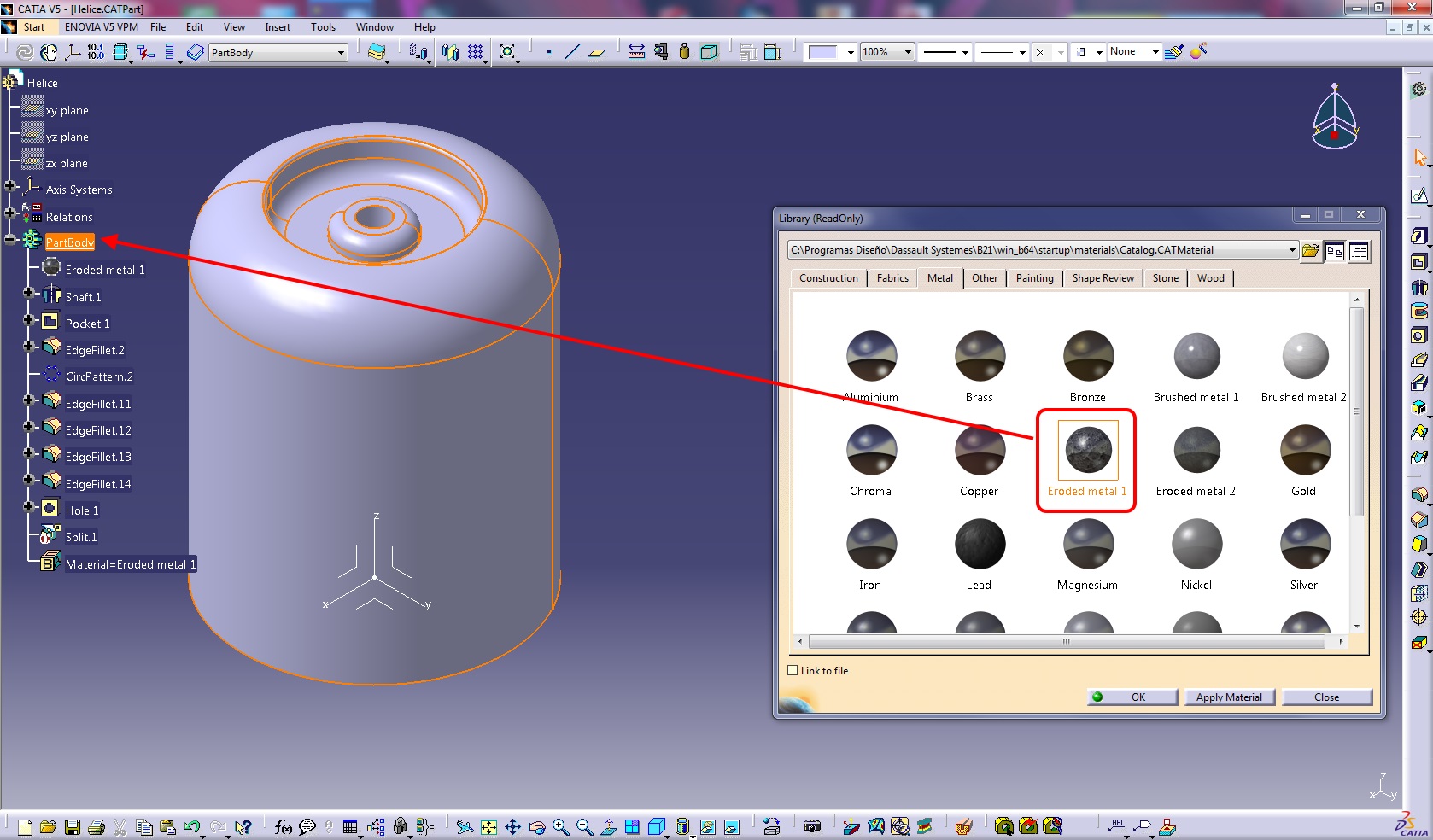This screenshot has height=840, width=1433.
Task: Click the OK button in Library dialog
Action: 1132,697
